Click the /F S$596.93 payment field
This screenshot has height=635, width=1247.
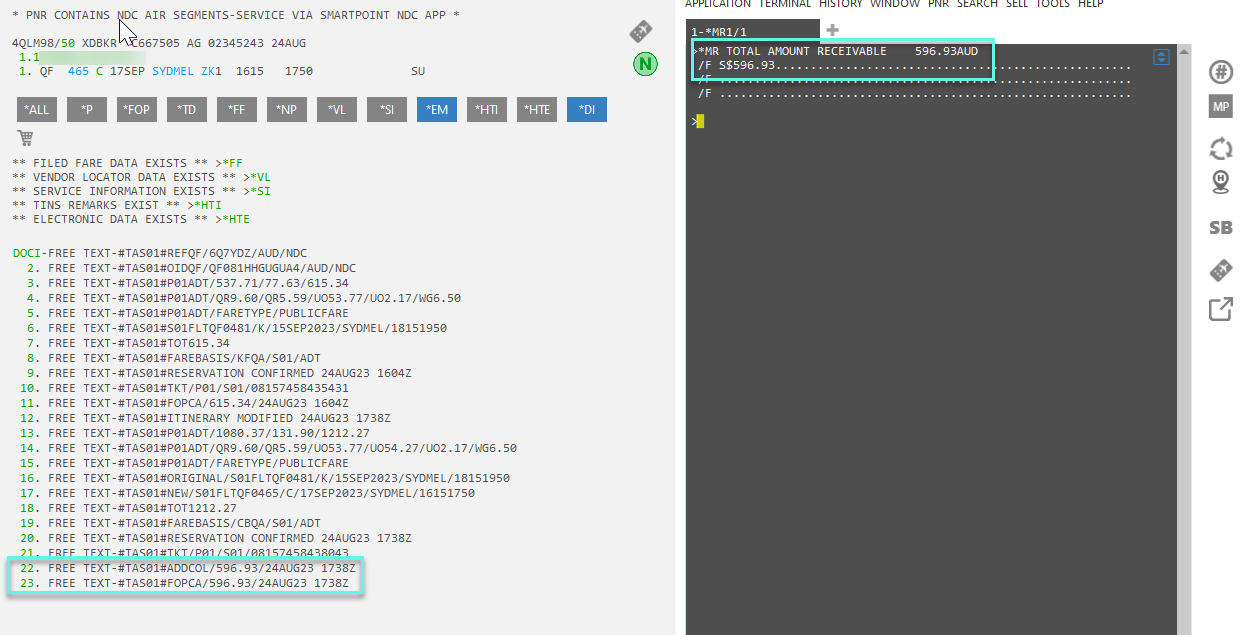(x=915, y=65)
